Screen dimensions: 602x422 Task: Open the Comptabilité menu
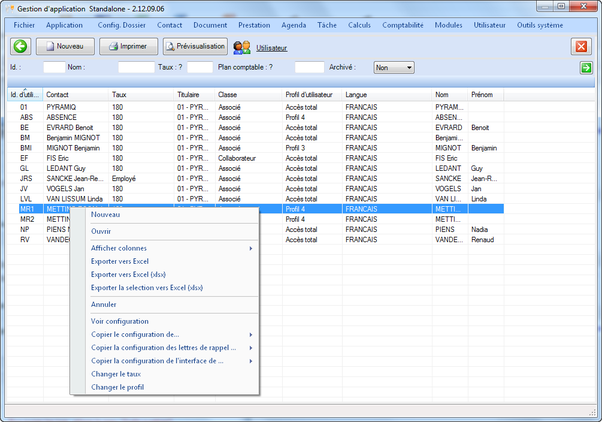(402, 24)
